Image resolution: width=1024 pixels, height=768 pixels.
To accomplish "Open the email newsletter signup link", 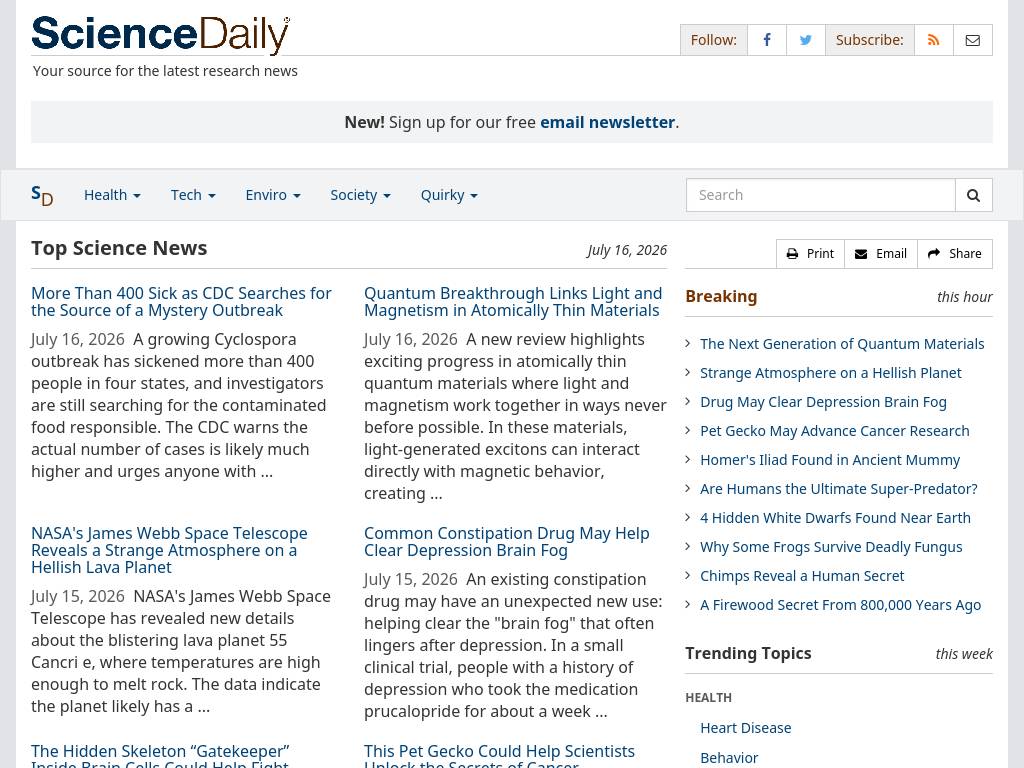I will tap(607, 122).
